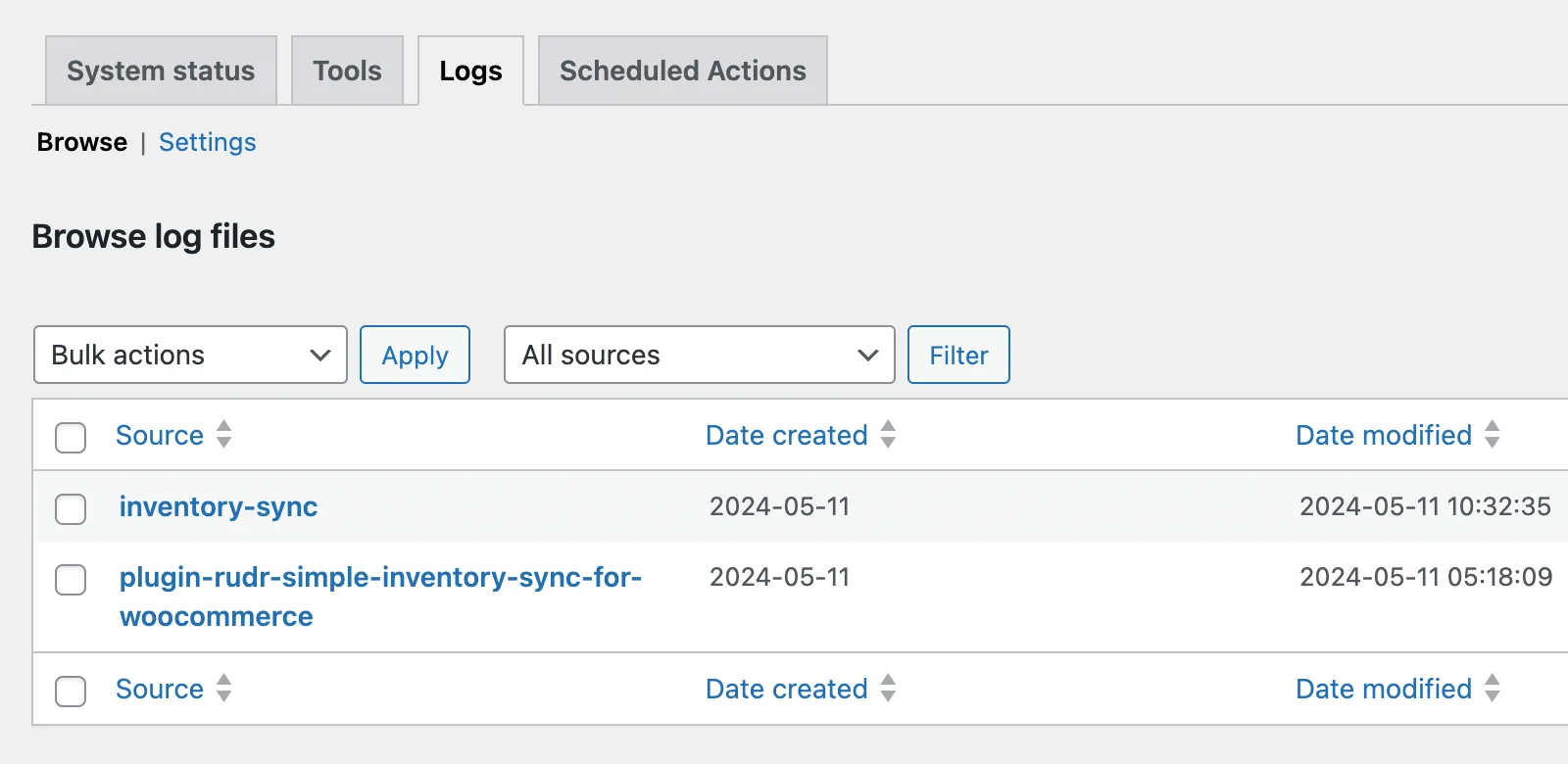Click the header Source sort arrows icon
The image size is (1568, 764).
coord(224,434)
